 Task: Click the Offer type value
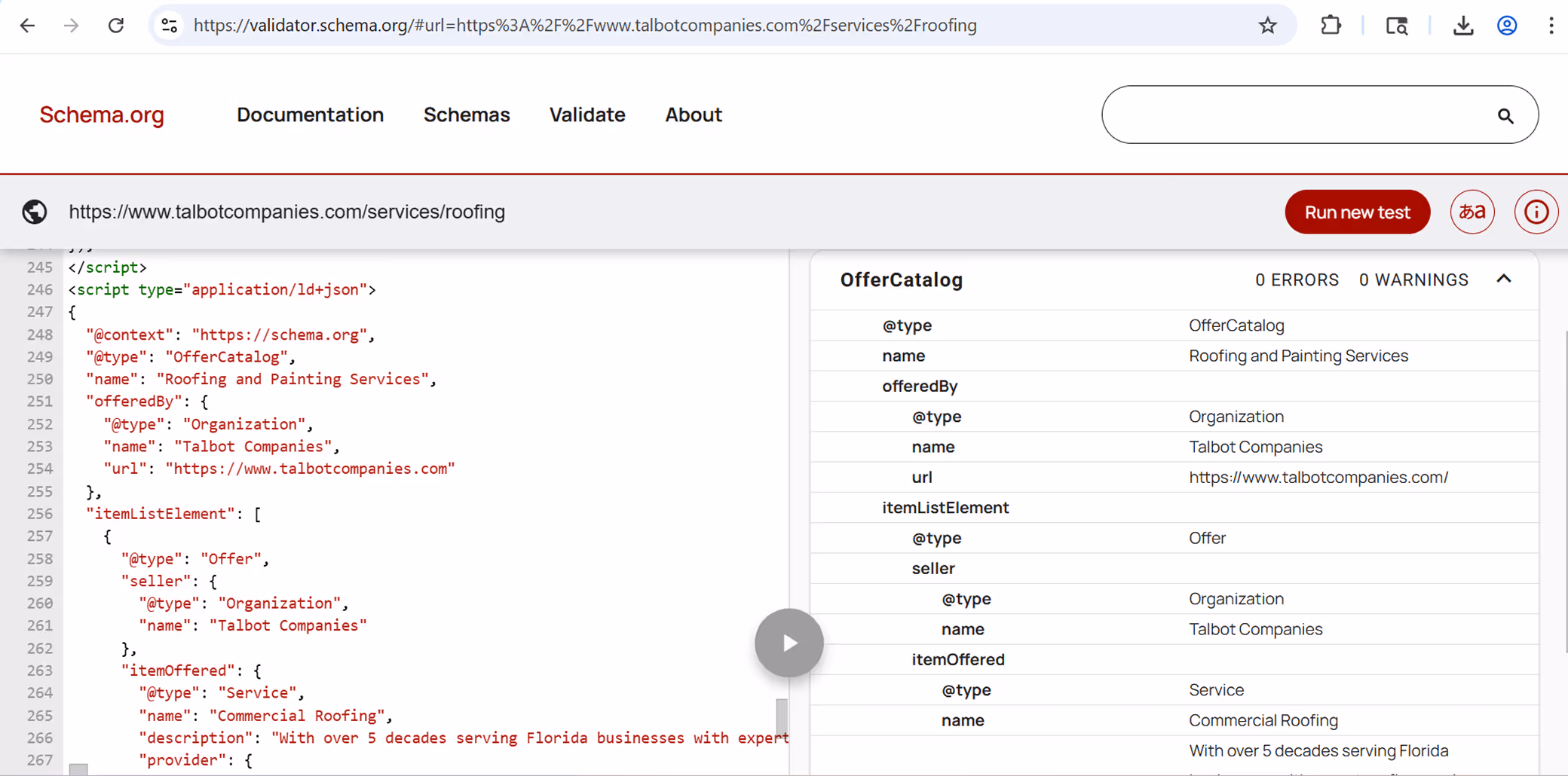[x=1207, y=538]
